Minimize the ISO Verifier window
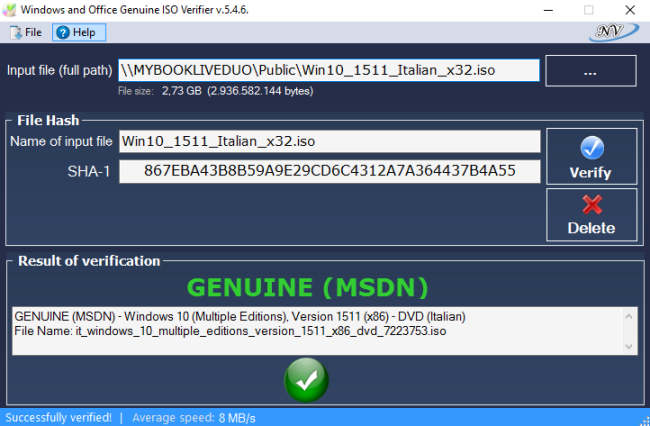Viewport: 650px width, 426px height. [x=548, y=10]
